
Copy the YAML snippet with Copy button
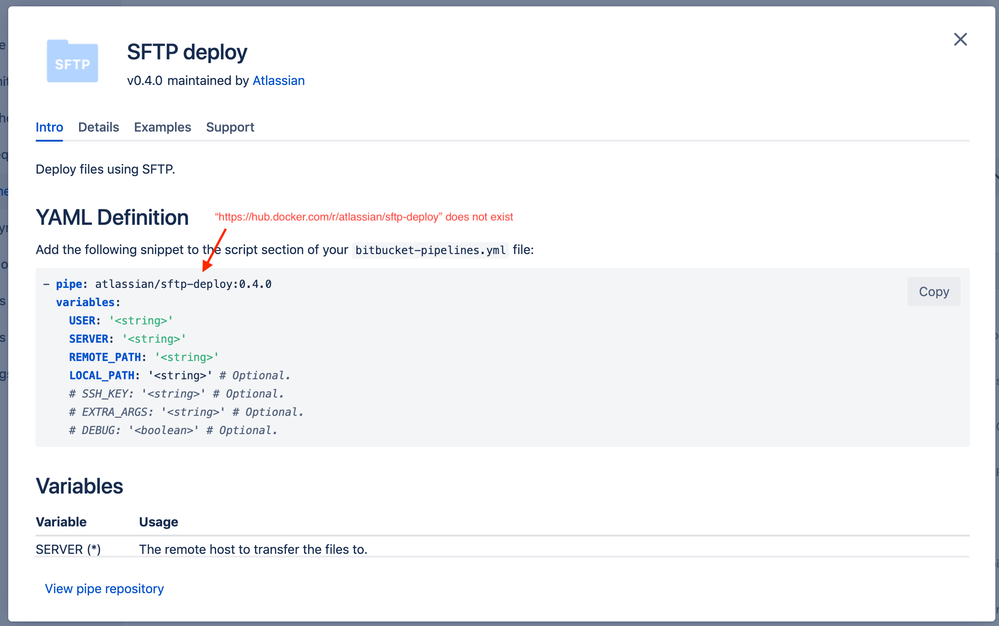point(933,292)
